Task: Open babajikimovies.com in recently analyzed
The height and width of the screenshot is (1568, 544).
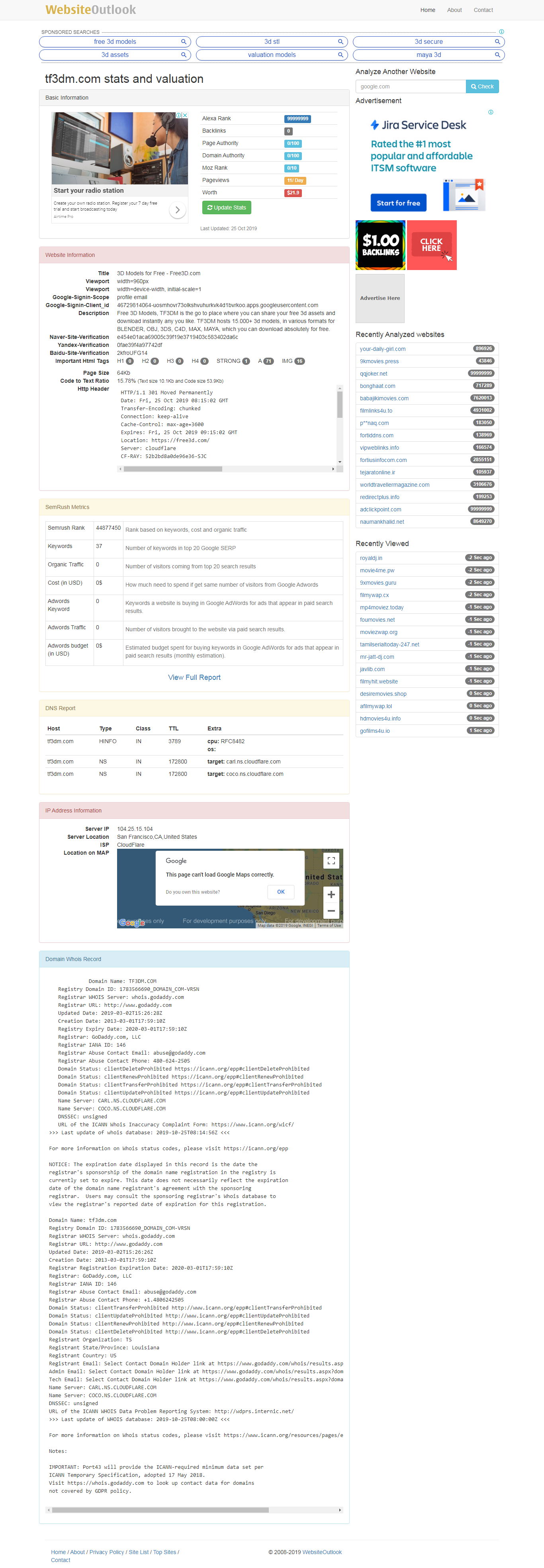Action: (x=384, y=399)
